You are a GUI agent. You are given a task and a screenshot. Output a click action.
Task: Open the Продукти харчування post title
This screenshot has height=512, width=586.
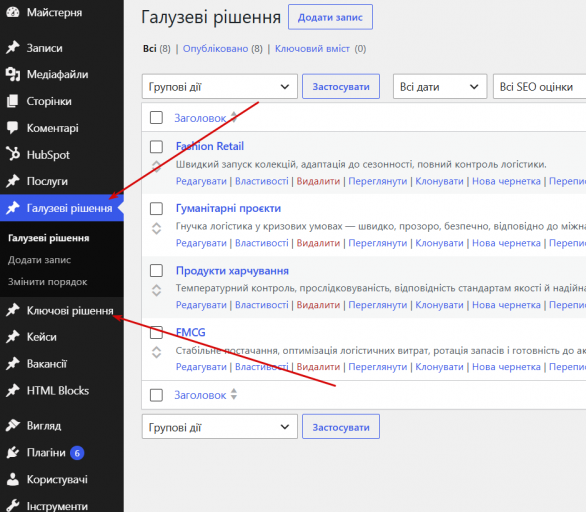[232, 271]
